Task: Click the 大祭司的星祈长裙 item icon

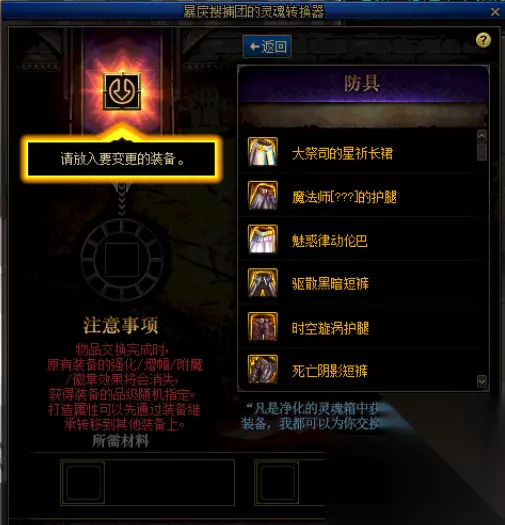Action: [263, 152]
